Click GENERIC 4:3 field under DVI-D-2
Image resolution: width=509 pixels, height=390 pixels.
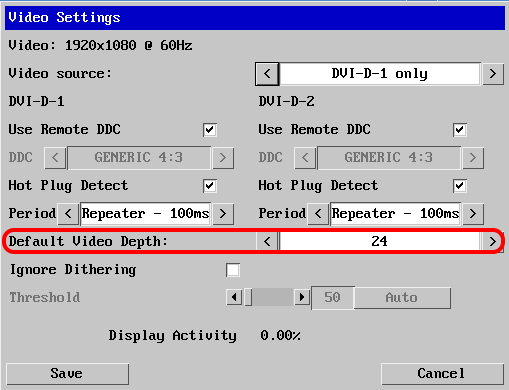pos(389,157)
